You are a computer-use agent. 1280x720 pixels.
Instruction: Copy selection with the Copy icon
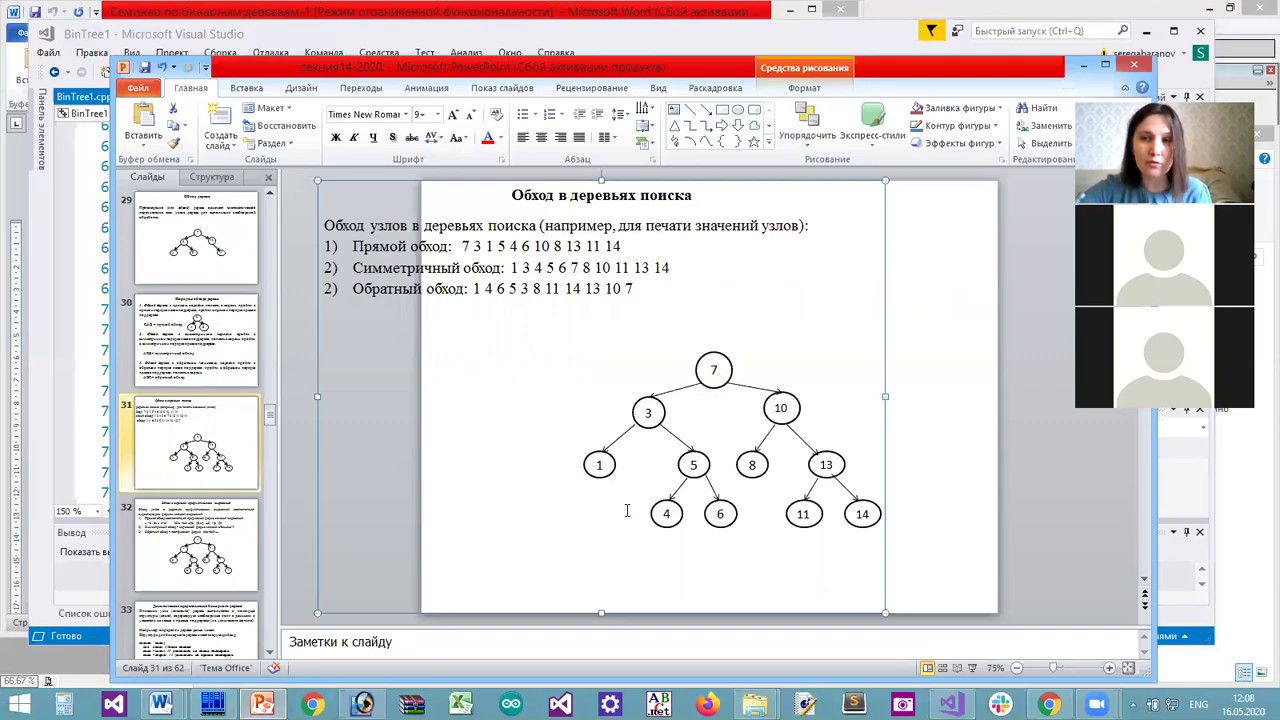coord(173,125)
